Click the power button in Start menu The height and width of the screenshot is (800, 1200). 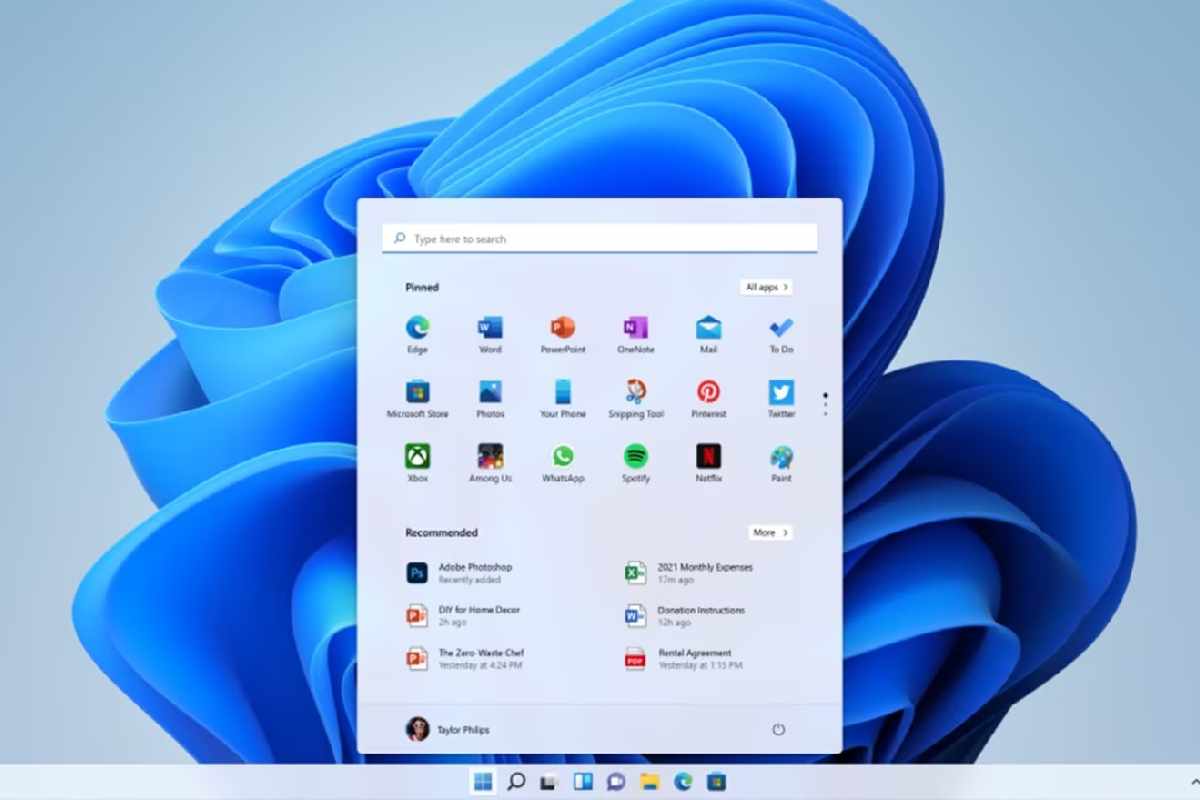(778, 729)
